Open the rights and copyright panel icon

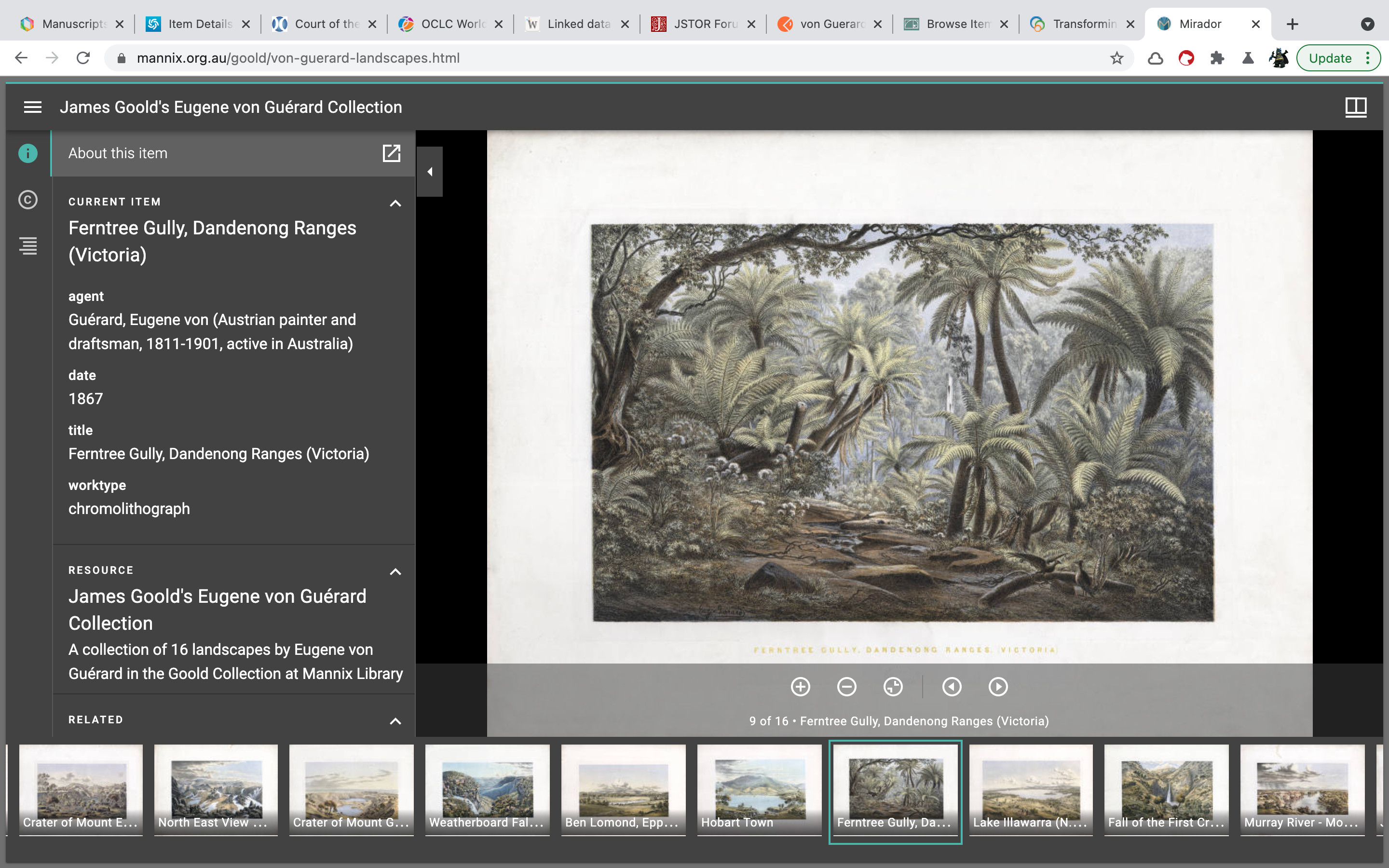pyautogui.click(x=28, y=200)
